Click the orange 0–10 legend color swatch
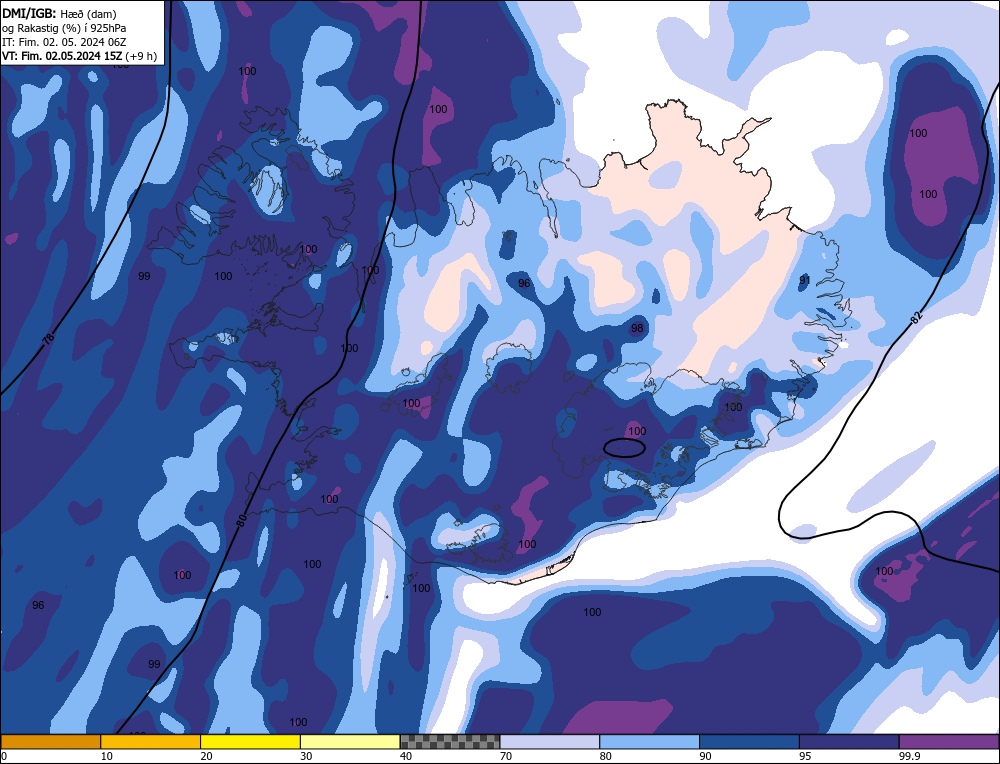Viewport: 1000px width, 764px height. tap(50, 741)
